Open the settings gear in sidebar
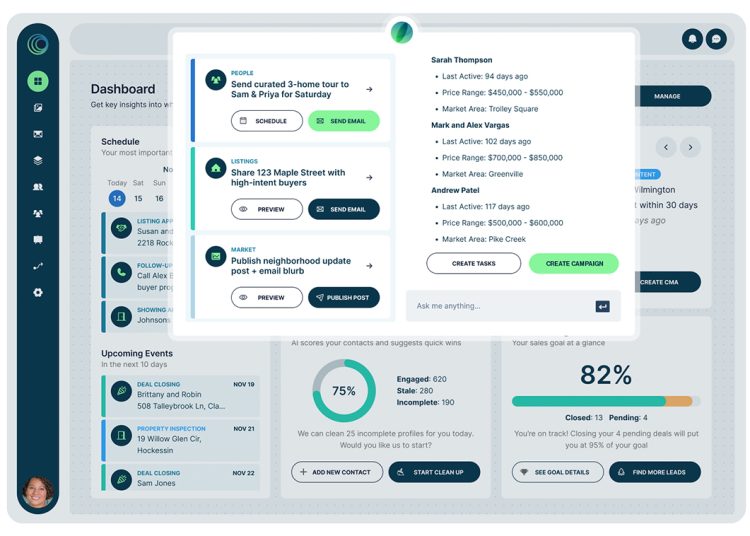 [x=38, y=292]
